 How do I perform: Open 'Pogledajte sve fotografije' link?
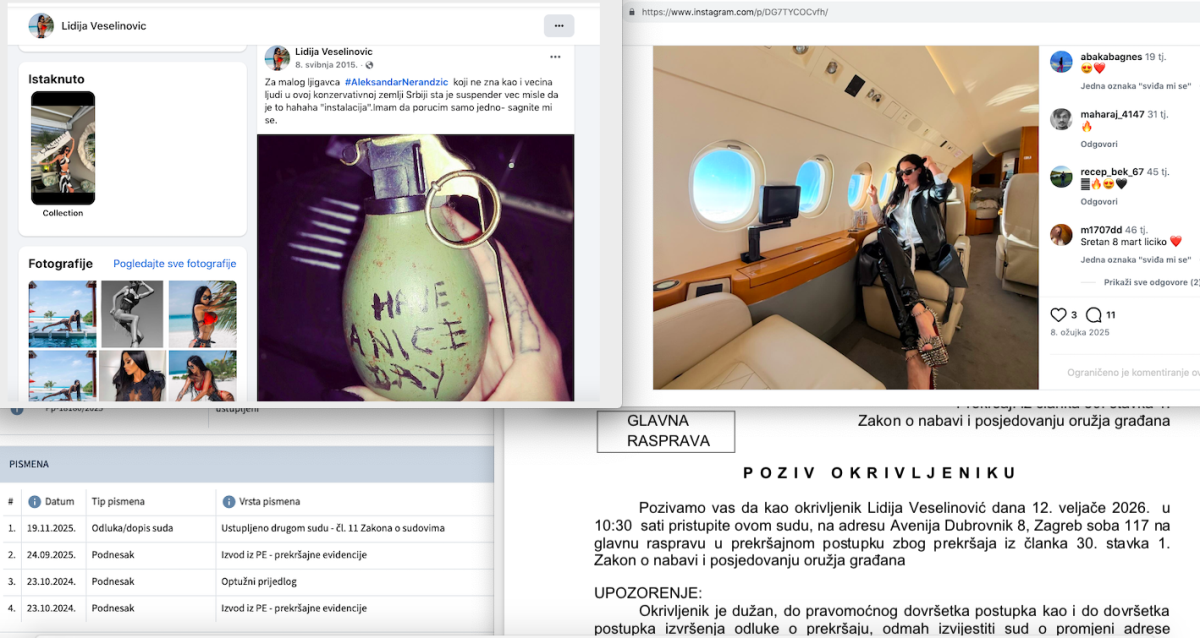point(174,264)
